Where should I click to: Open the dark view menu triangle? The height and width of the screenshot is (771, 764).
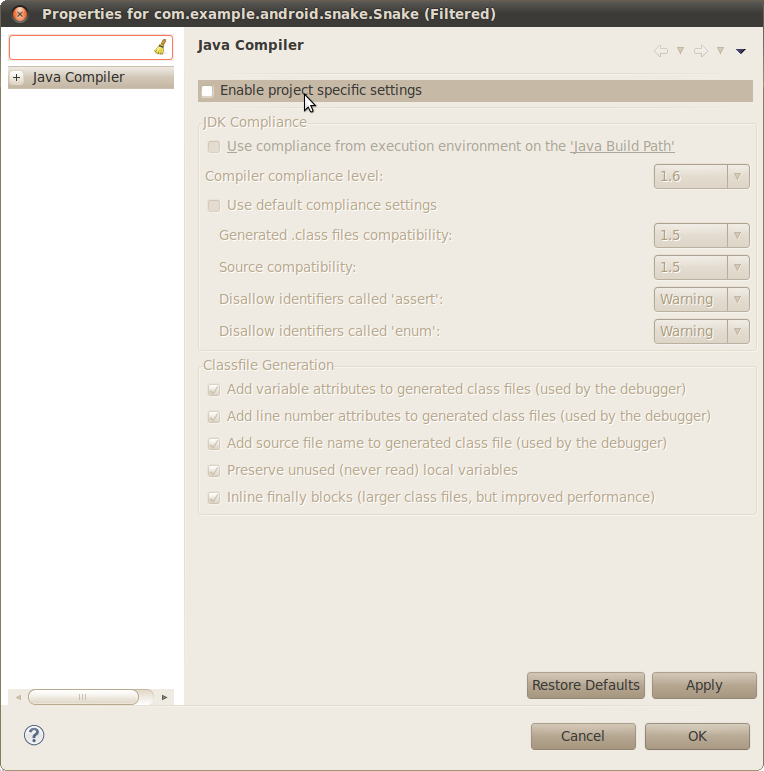740,51
